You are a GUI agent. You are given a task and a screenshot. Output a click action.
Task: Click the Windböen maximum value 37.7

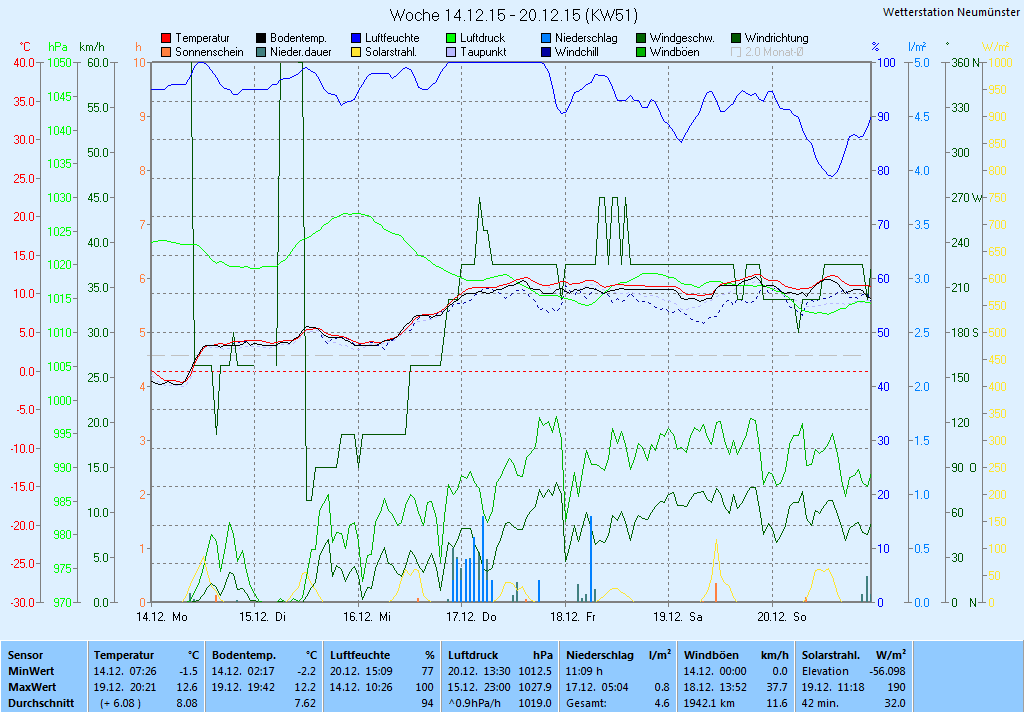pos(776,688)
